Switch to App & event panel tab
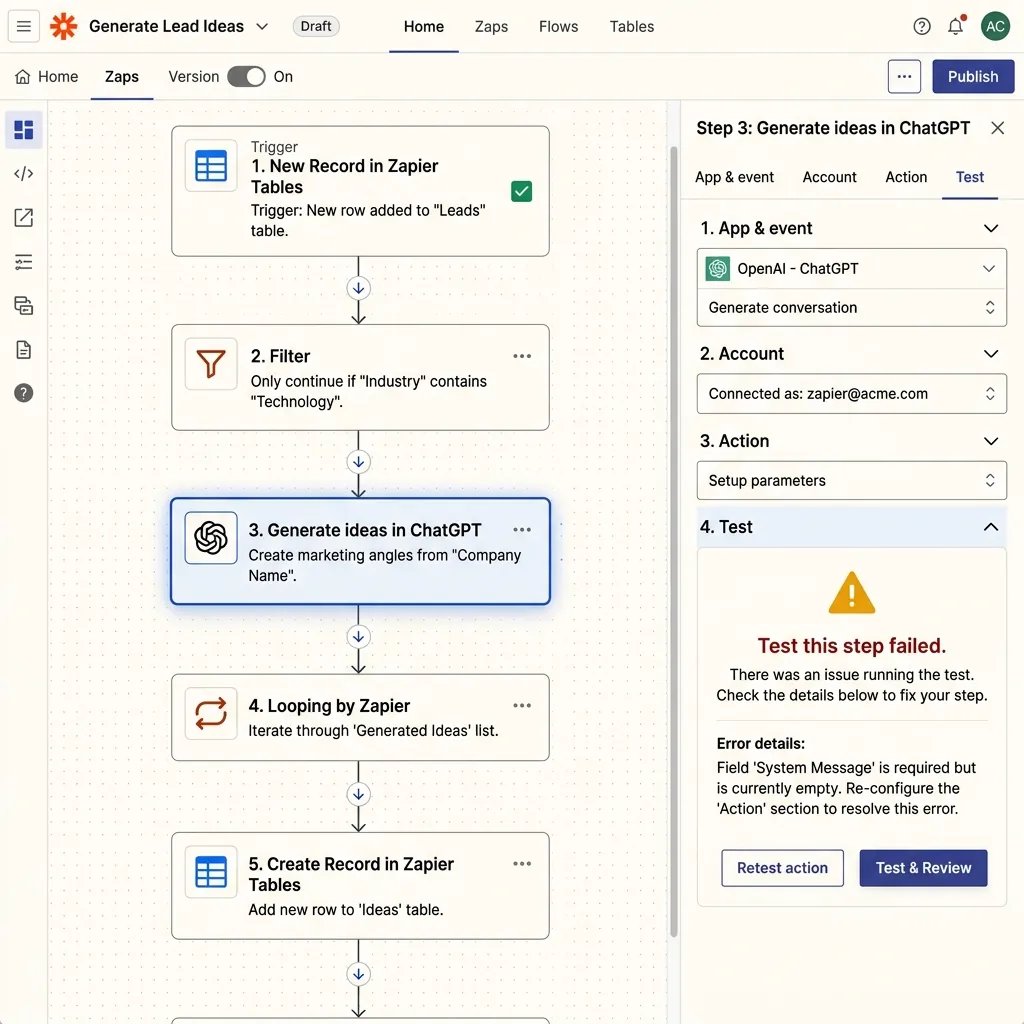 coord(734,177)
